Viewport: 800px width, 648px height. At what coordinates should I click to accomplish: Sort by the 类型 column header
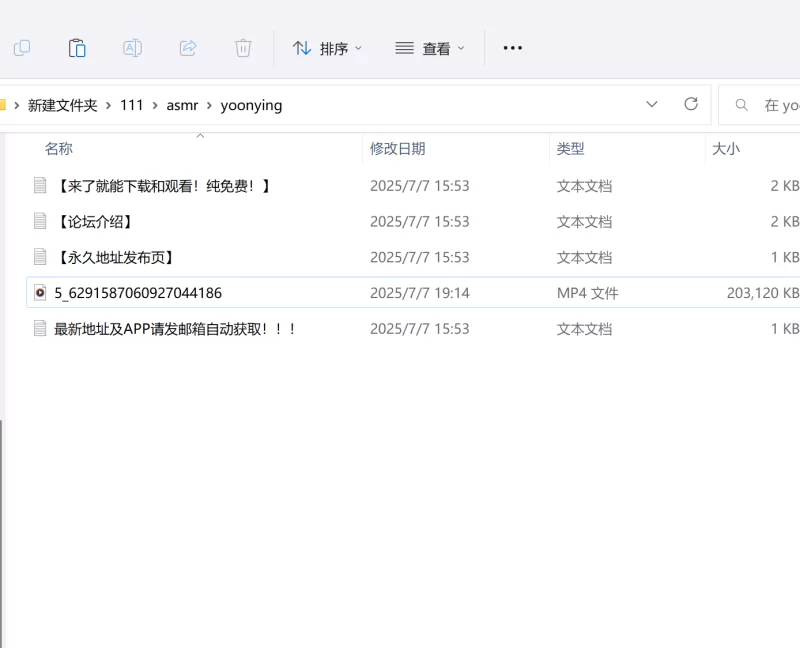[570, 148]
